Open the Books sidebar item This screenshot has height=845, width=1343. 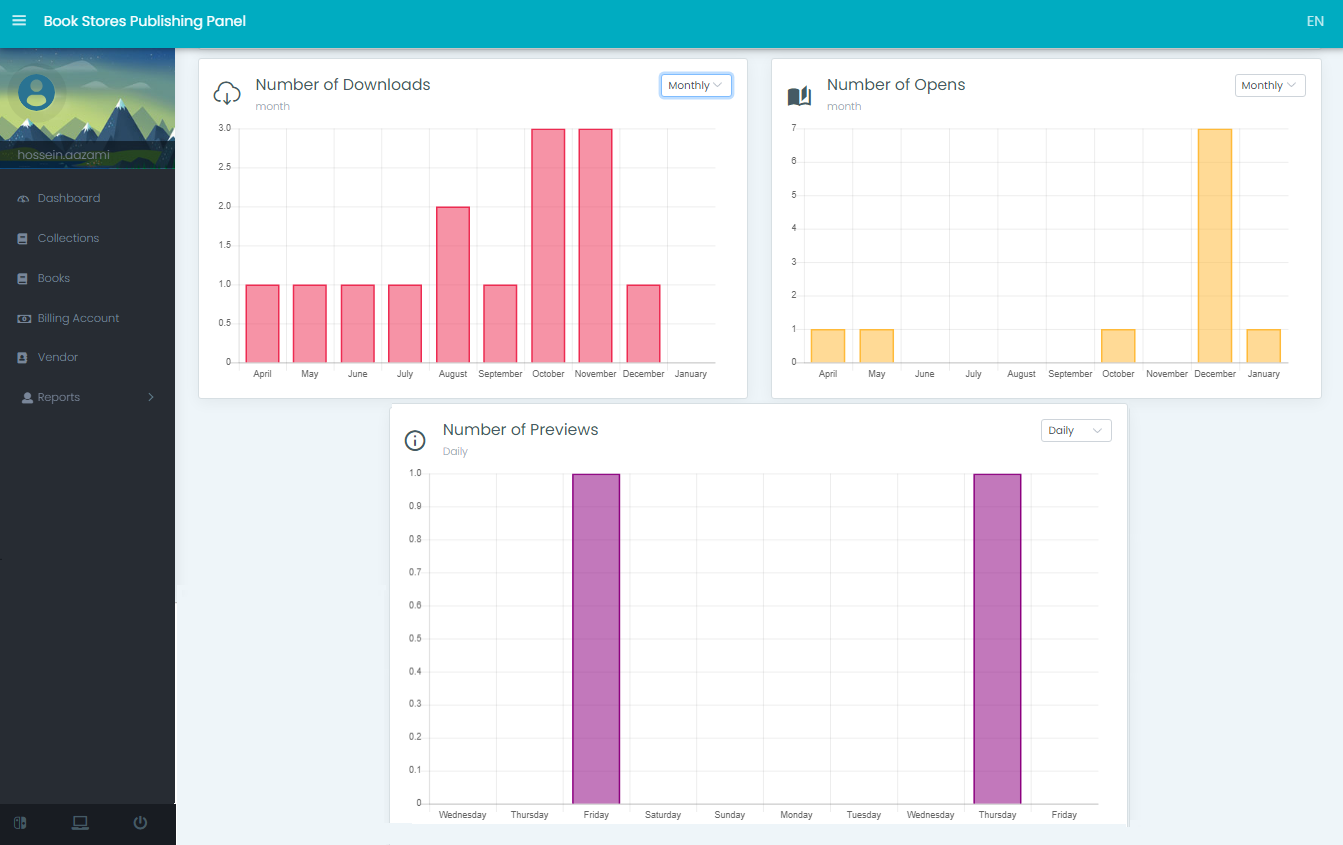pyautogui.click(x=54, y=278)
